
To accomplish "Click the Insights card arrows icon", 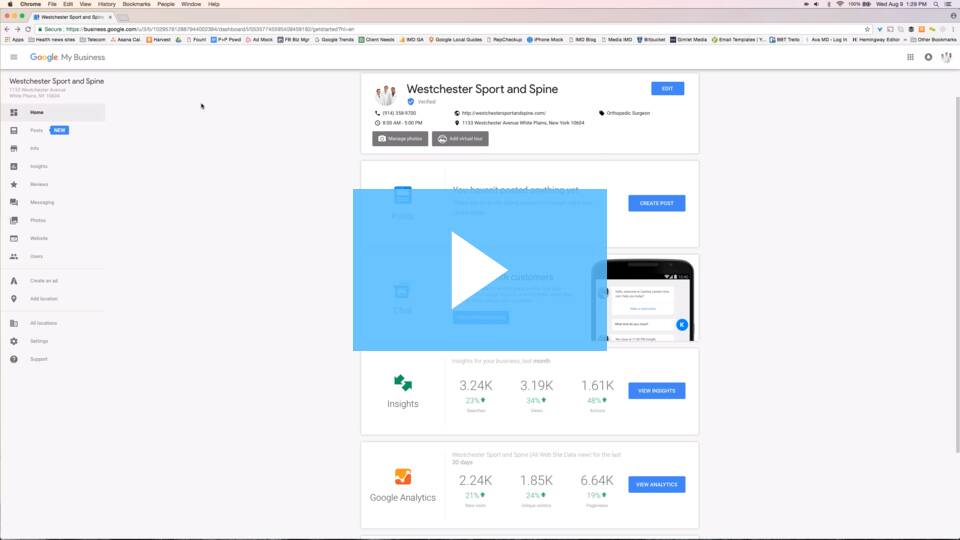I will click(403, 383).
